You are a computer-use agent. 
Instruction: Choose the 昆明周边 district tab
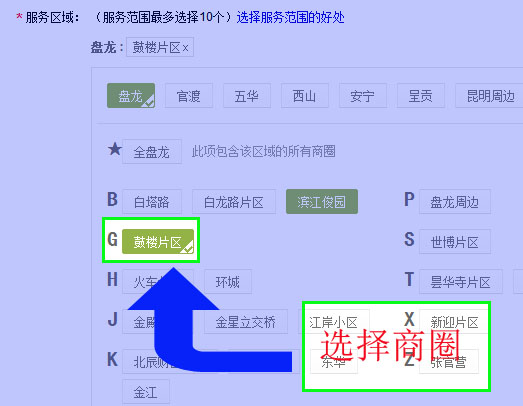(x=490, y=96)
